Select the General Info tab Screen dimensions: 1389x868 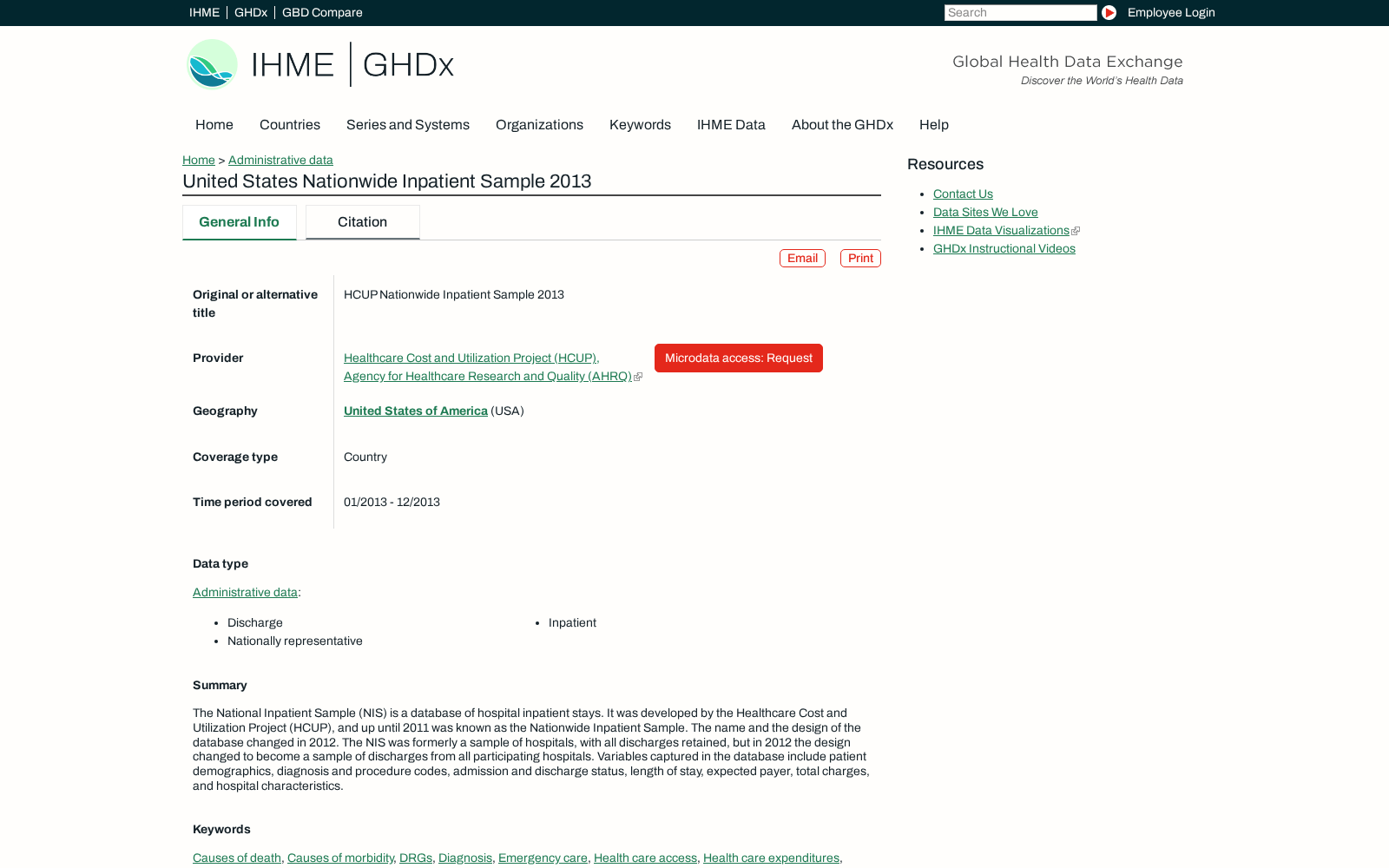pyautogui.click(x=239, y=222)
